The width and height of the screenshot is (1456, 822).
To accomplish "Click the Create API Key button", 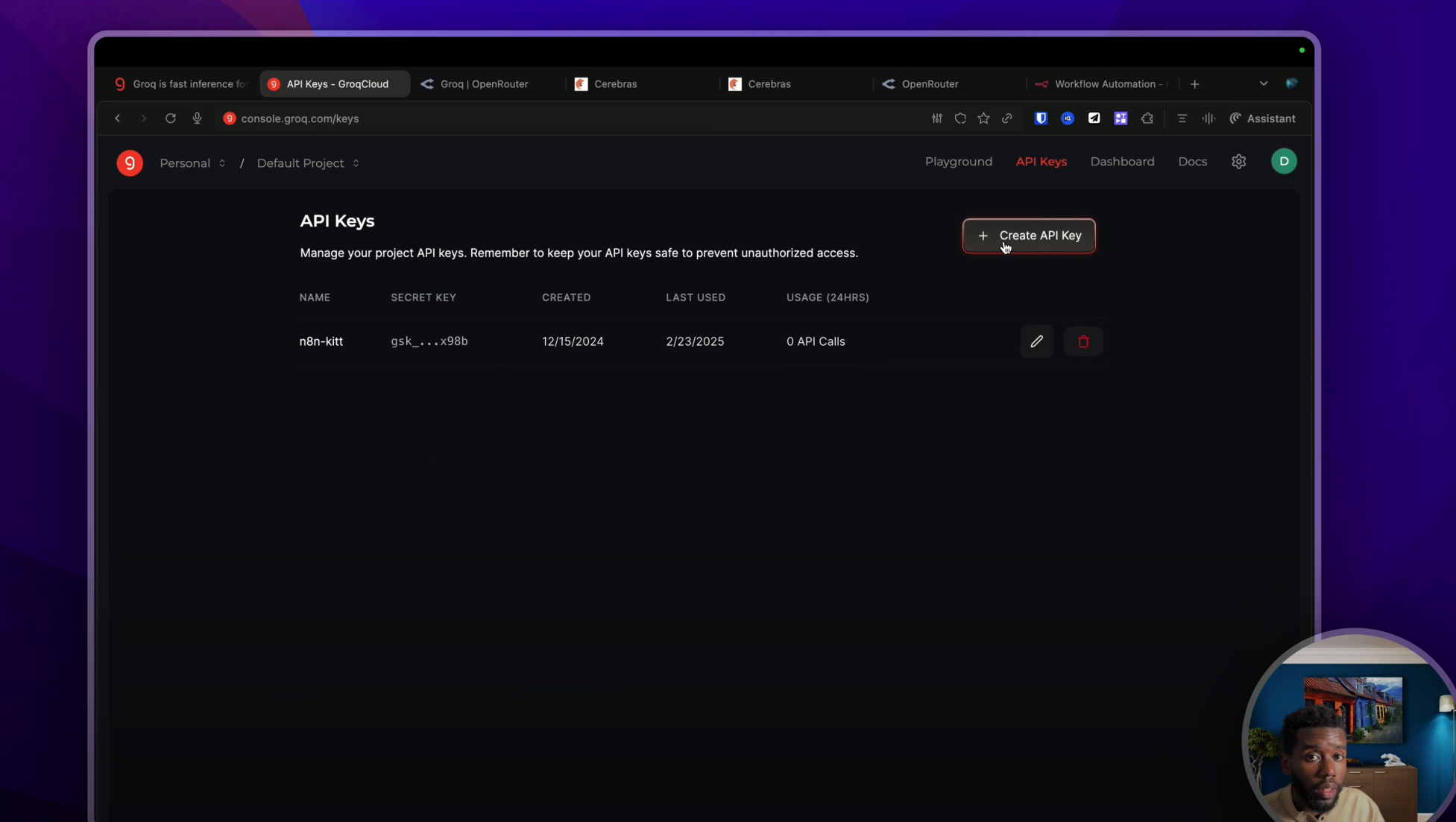I will click(x=1029, y=235).
